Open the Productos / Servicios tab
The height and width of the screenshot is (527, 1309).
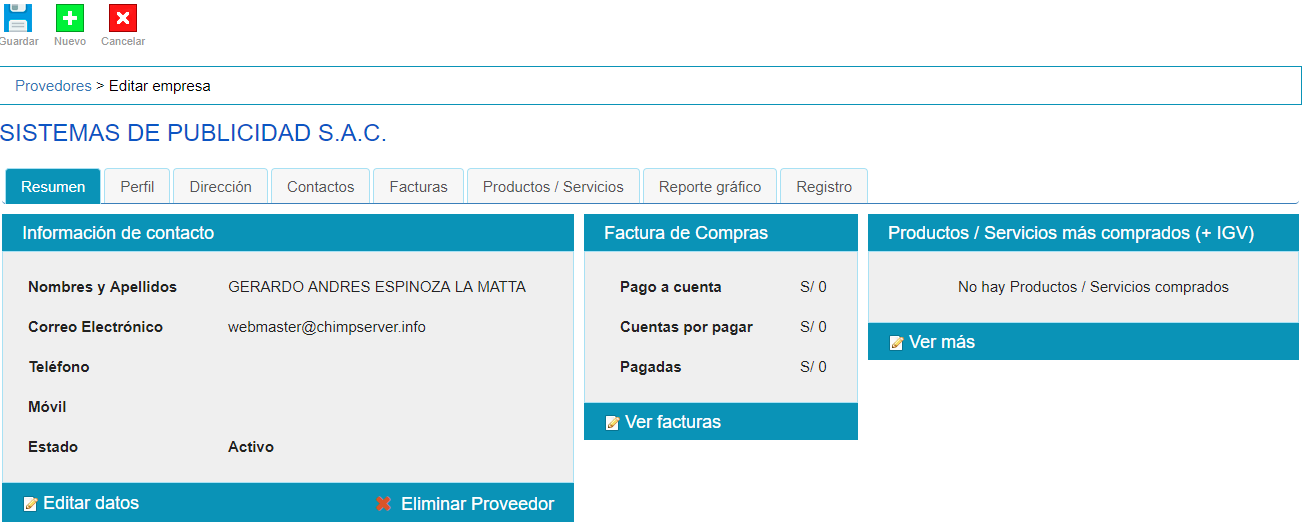click(x=553, y=187)
